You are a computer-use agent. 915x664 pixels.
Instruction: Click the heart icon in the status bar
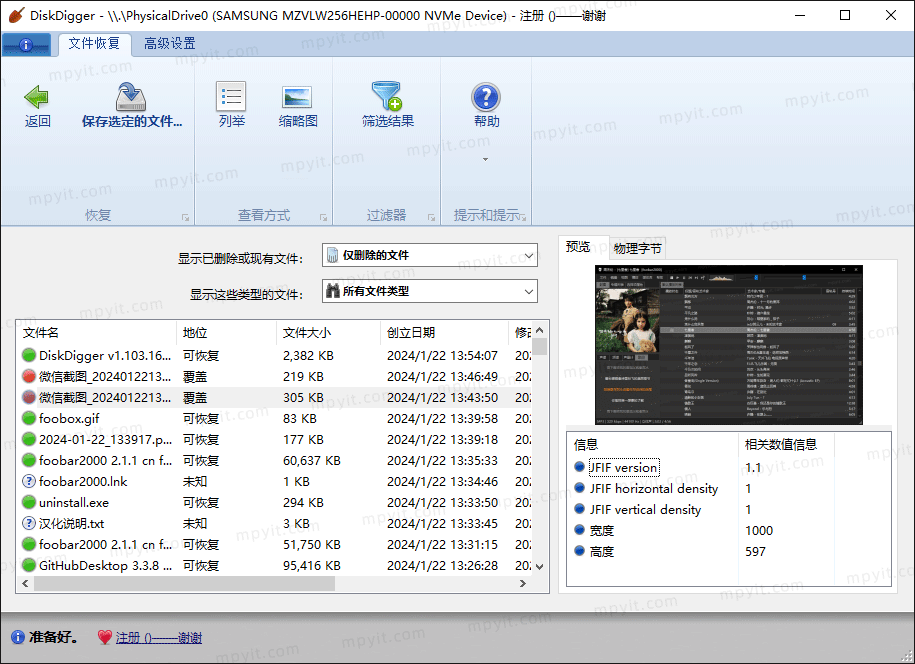104,637
